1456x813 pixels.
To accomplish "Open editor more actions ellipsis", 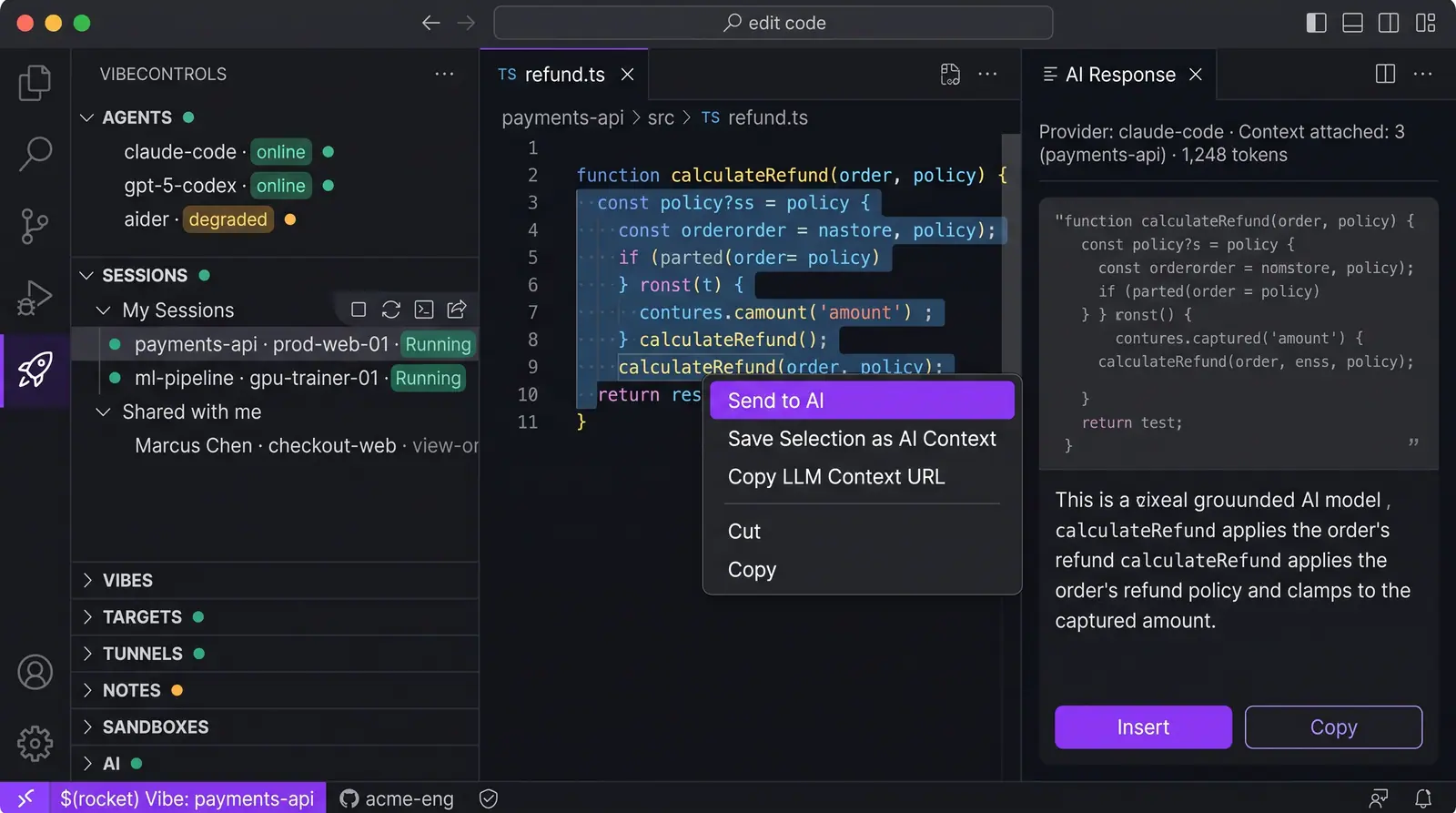I will 987,74.
